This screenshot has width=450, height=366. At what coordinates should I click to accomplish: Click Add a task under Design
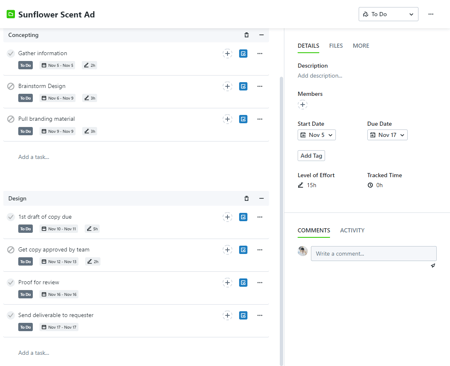(33, 353)
